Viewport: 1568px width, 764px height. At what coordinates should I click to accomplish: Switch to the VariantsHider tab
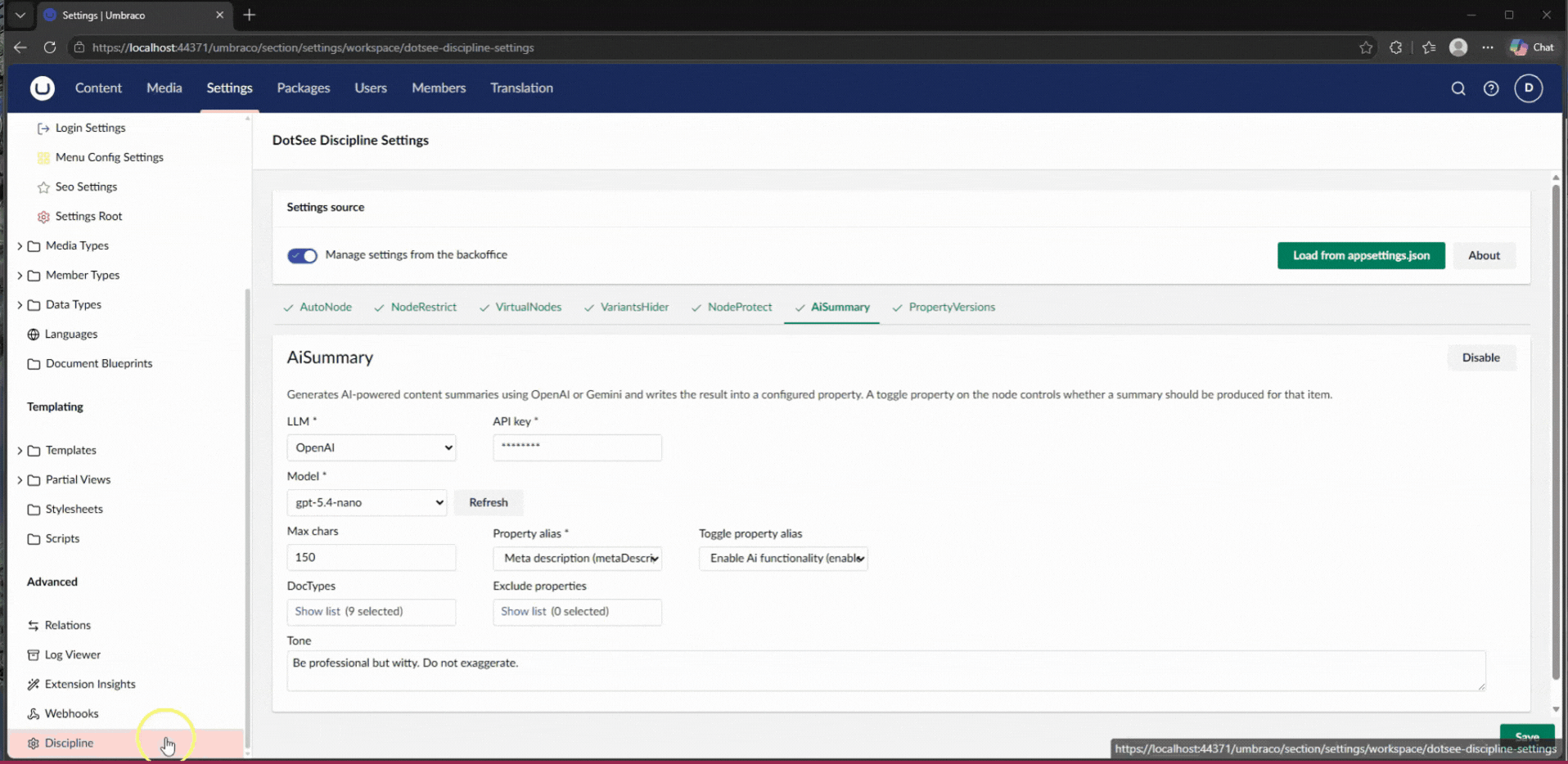point(627,308)
